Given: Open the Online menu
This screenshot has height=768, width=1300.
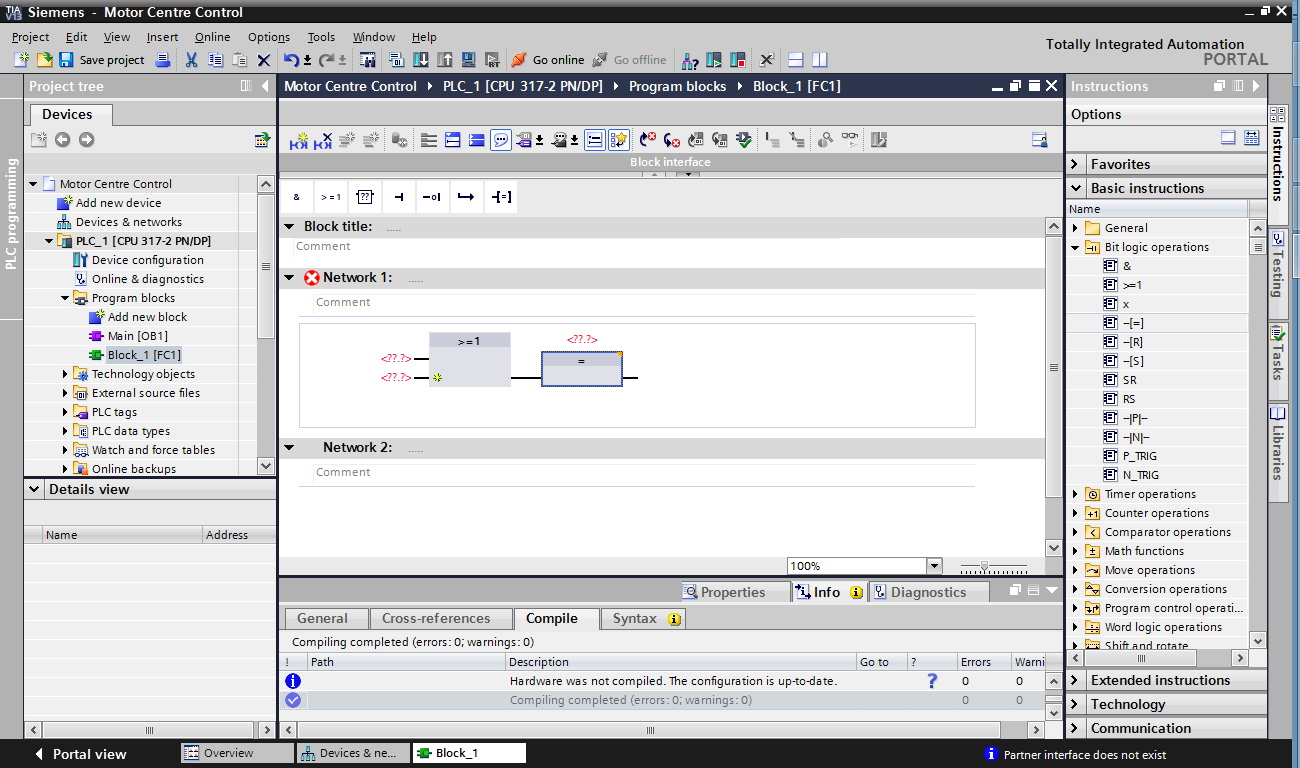Looking at the screenshot, I should [x=212, y=37].
